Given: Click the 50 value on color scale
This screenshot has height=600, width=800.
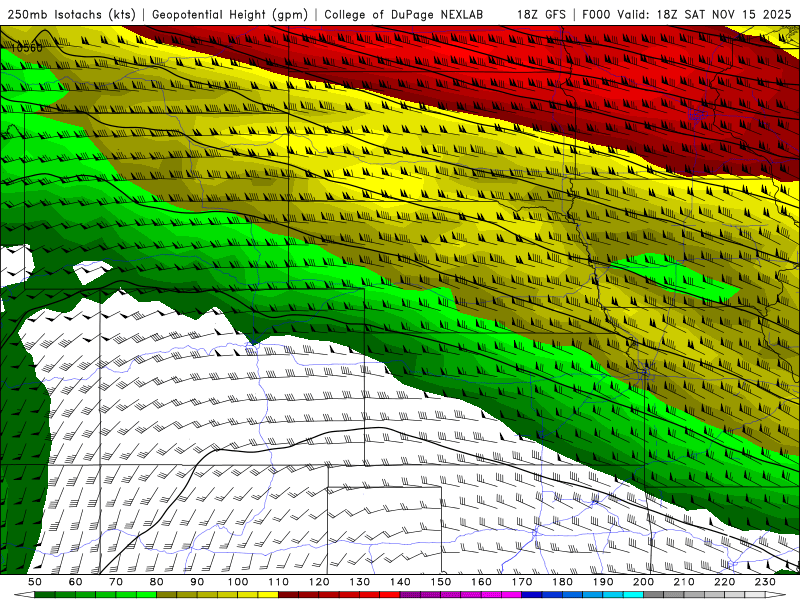Looking at the screenshot, I should pyautogui.click(x=35, y=582).
